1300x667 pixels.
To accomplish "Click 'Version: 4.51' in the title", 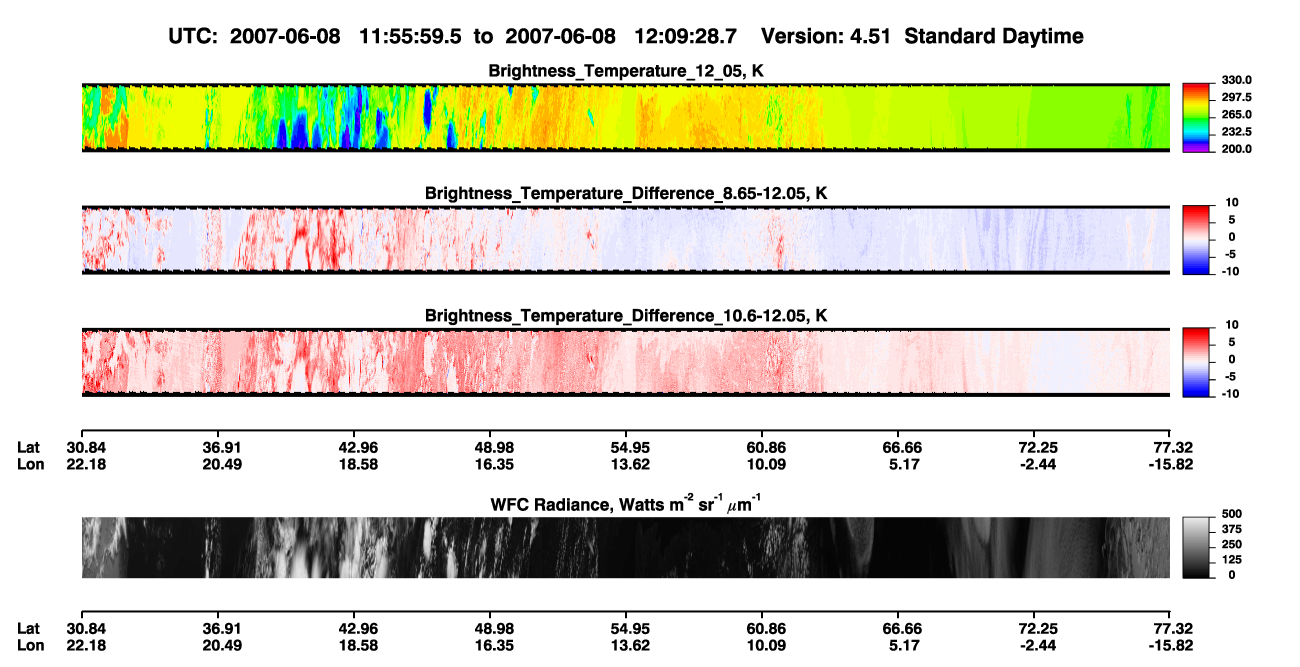I will [x=824, y=37].
